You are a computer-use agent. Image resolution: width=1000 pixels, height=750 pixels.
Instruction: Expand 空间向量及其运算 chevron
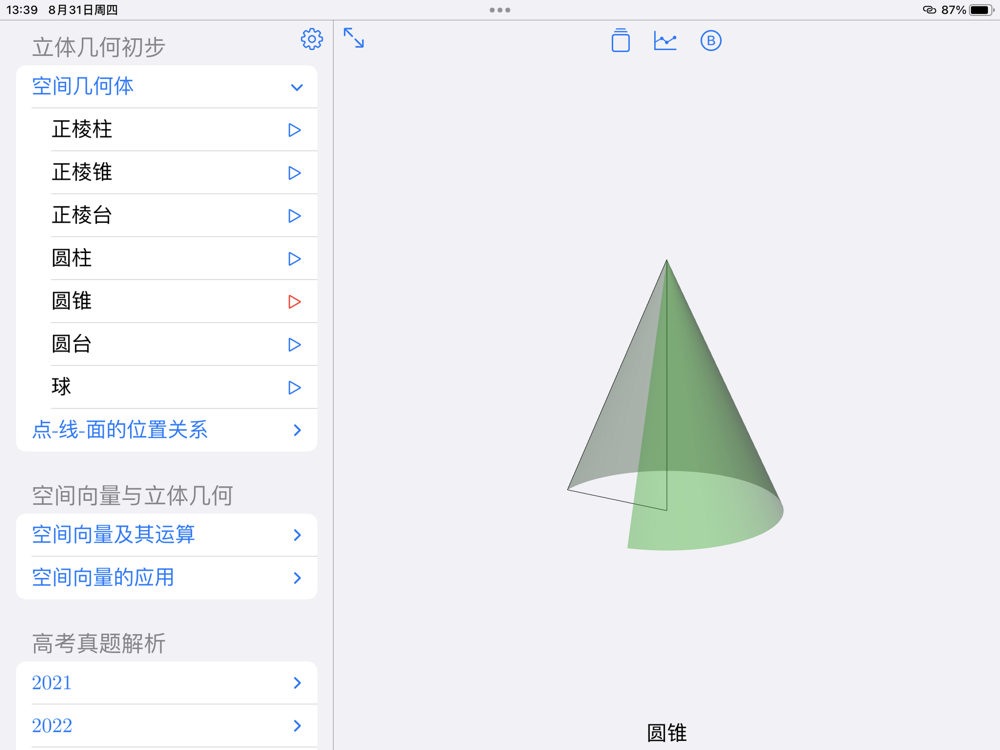pos(297,535)
